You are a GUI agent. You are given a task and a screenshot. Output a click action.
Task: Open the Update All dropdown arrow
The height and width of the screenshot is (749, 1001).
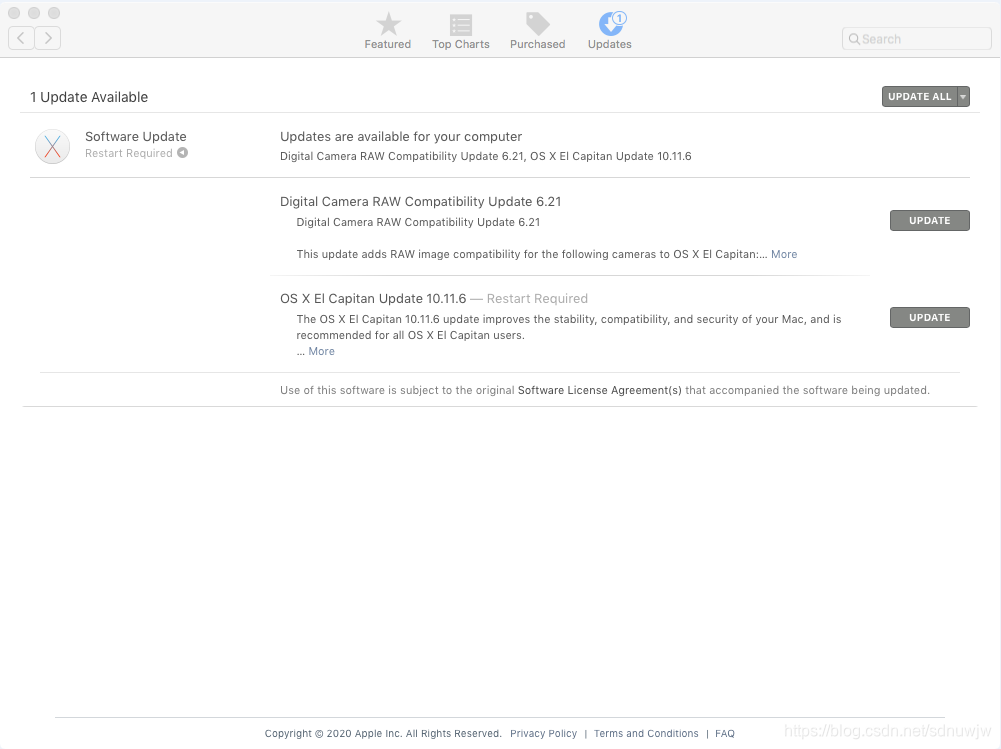click(963, 96)
